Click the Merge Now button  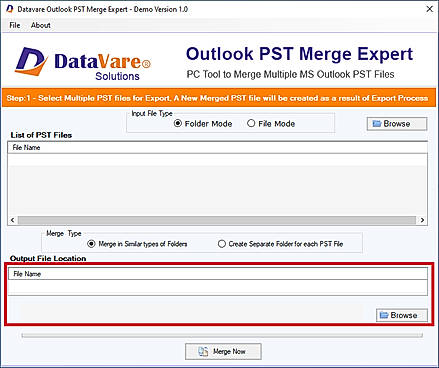(223, 351)
